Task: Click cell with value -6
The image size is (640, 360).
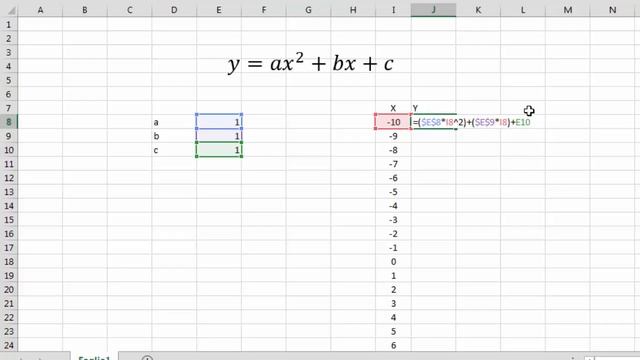Action: (x=393, y=178)
